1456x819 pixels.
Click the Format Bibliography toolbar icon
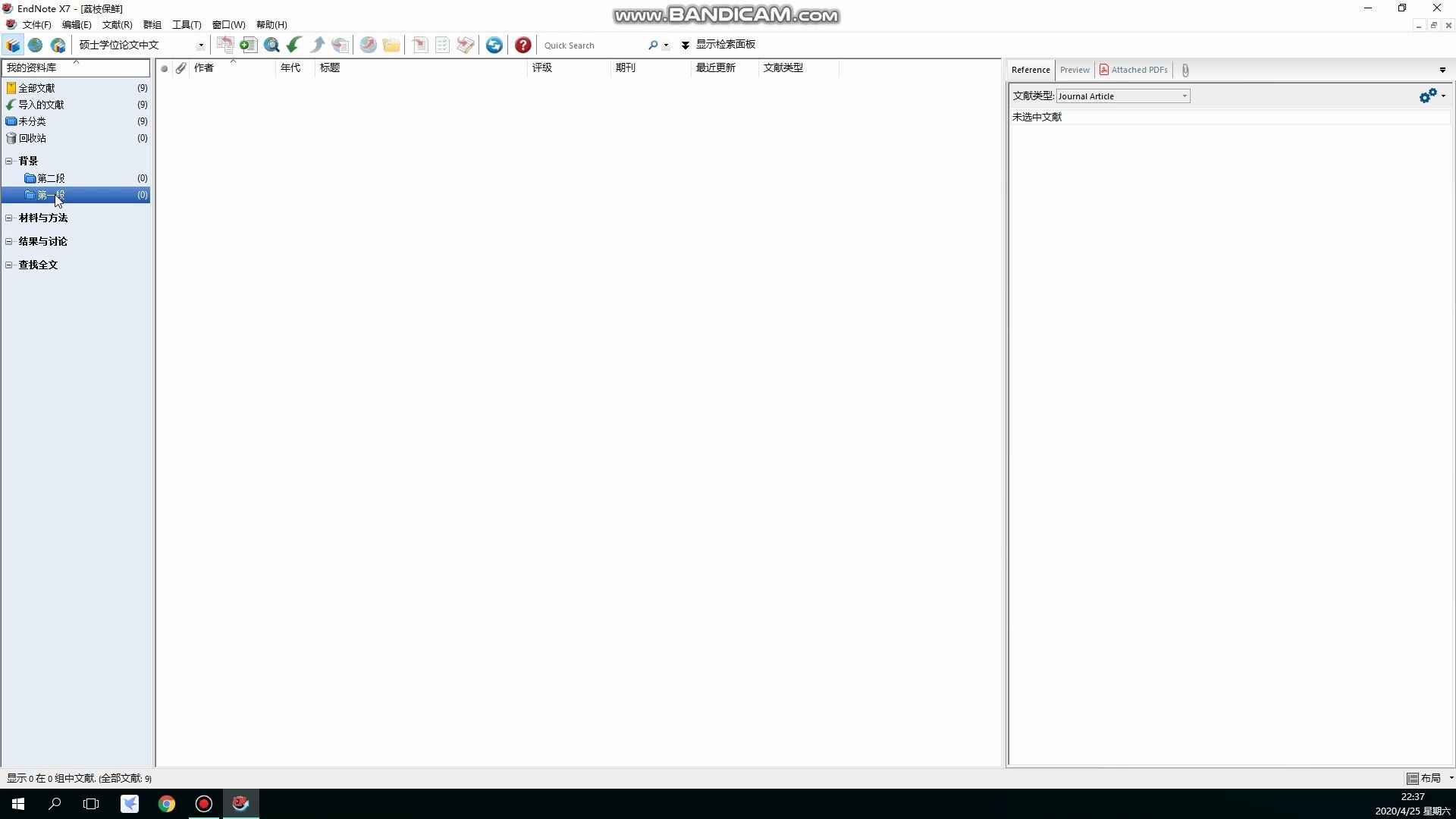click(x=443, y=45)
